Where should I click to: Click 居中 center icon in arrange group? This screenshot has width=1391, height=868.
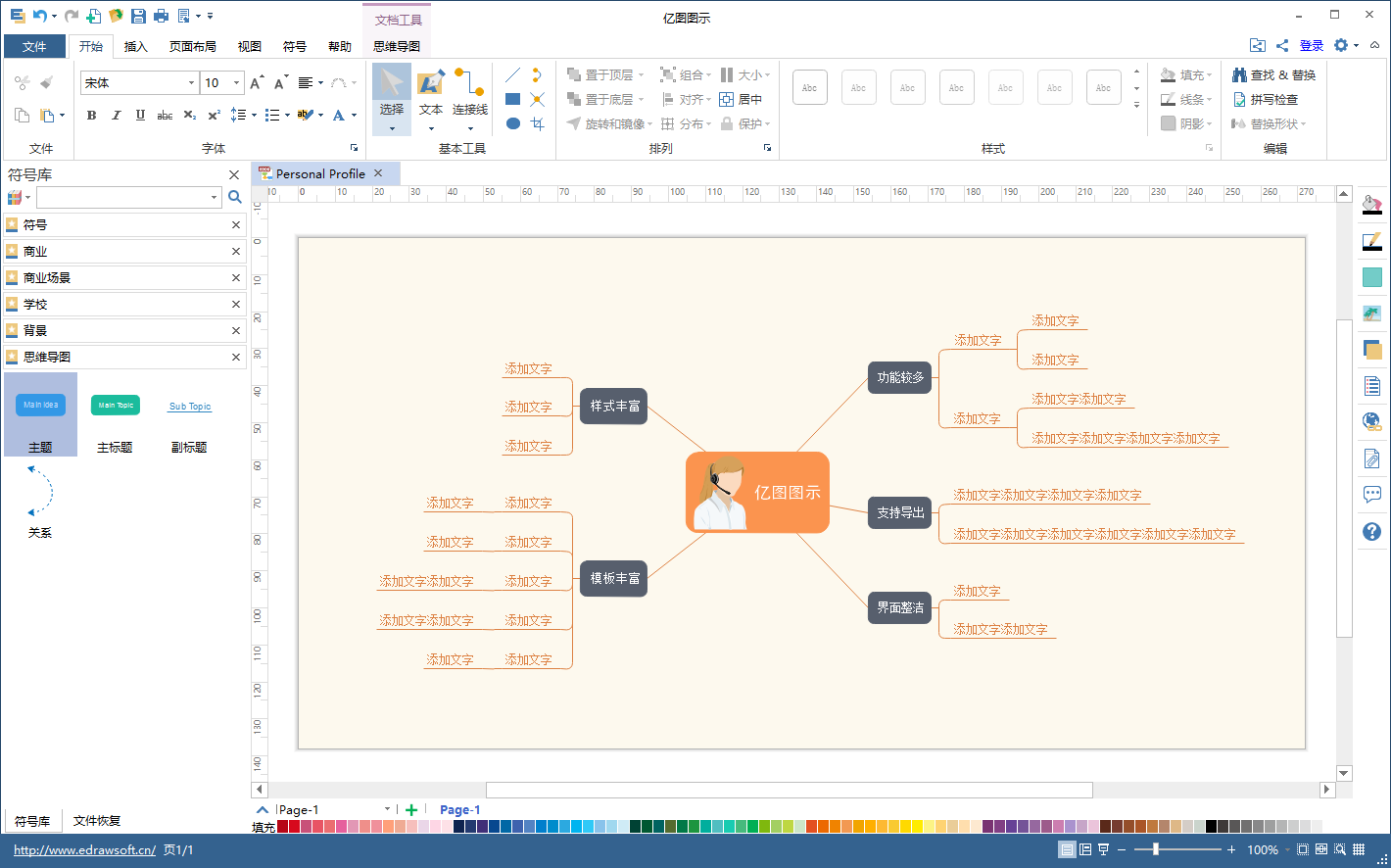pyautogui.click(x=741, y=99)
